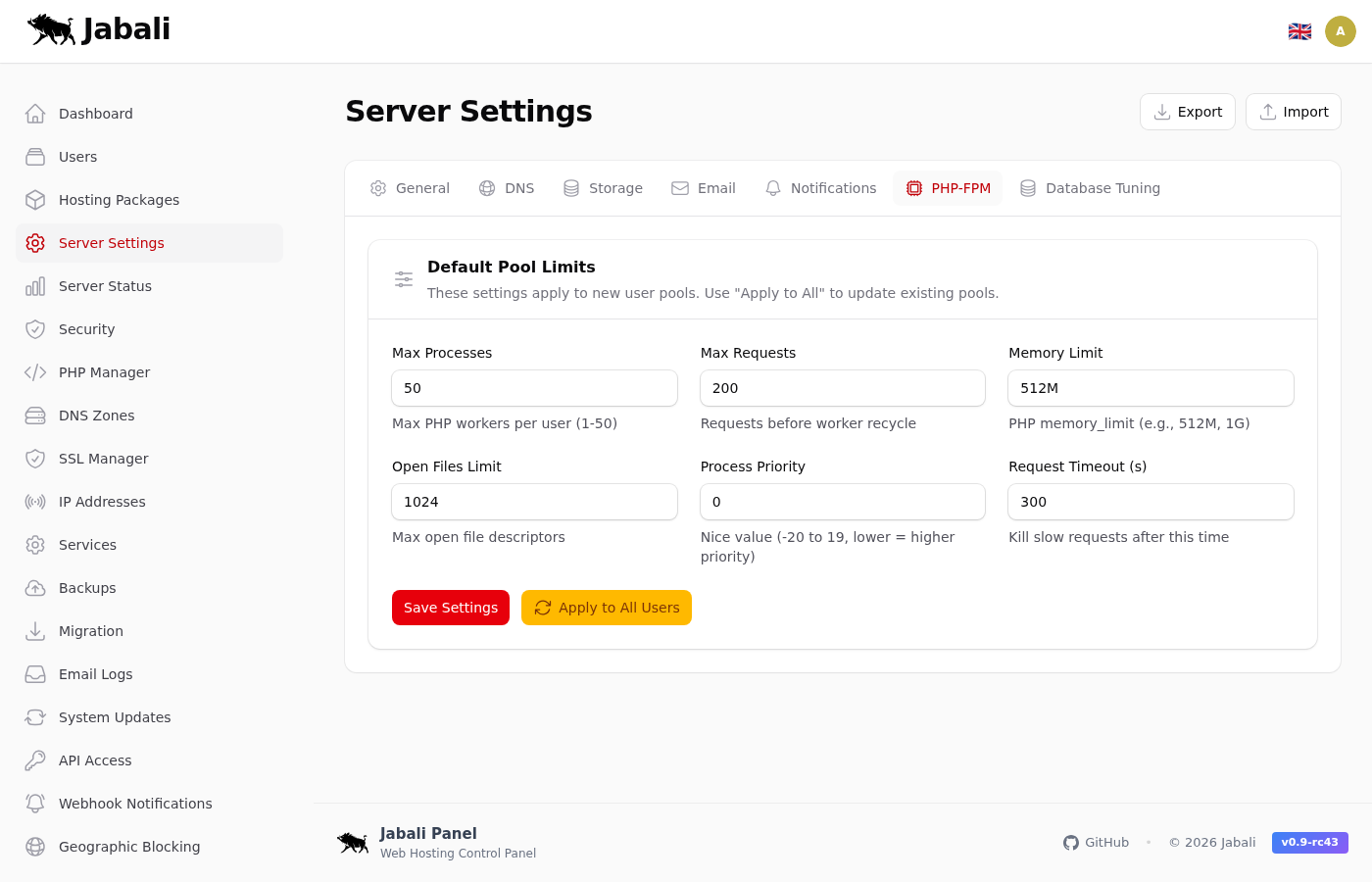Click the Dashboard home icon in sidebar

click(35, 114)
